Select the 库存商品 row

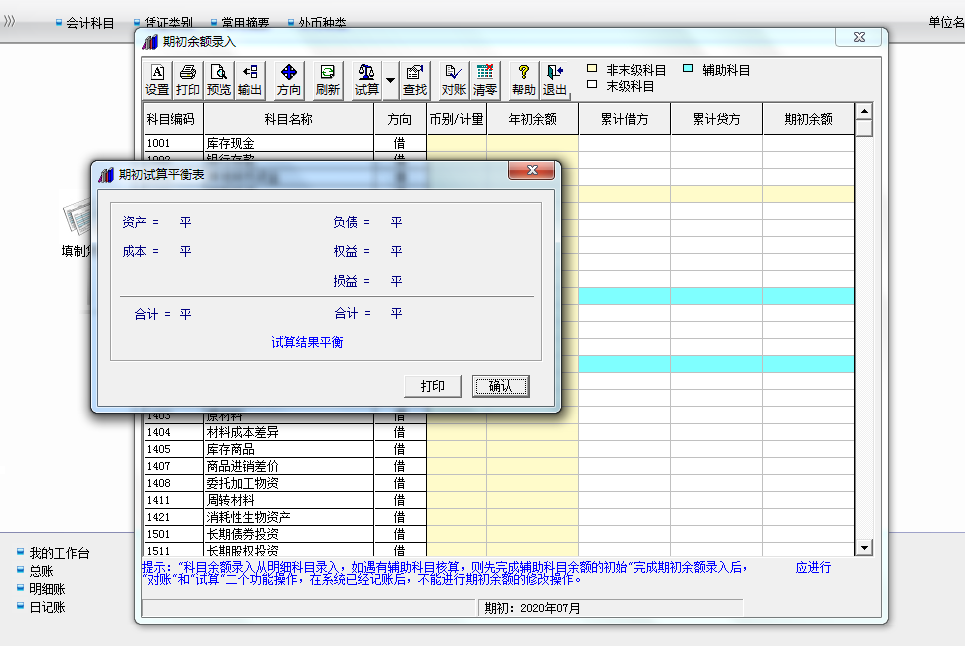[x=499, y=449]
